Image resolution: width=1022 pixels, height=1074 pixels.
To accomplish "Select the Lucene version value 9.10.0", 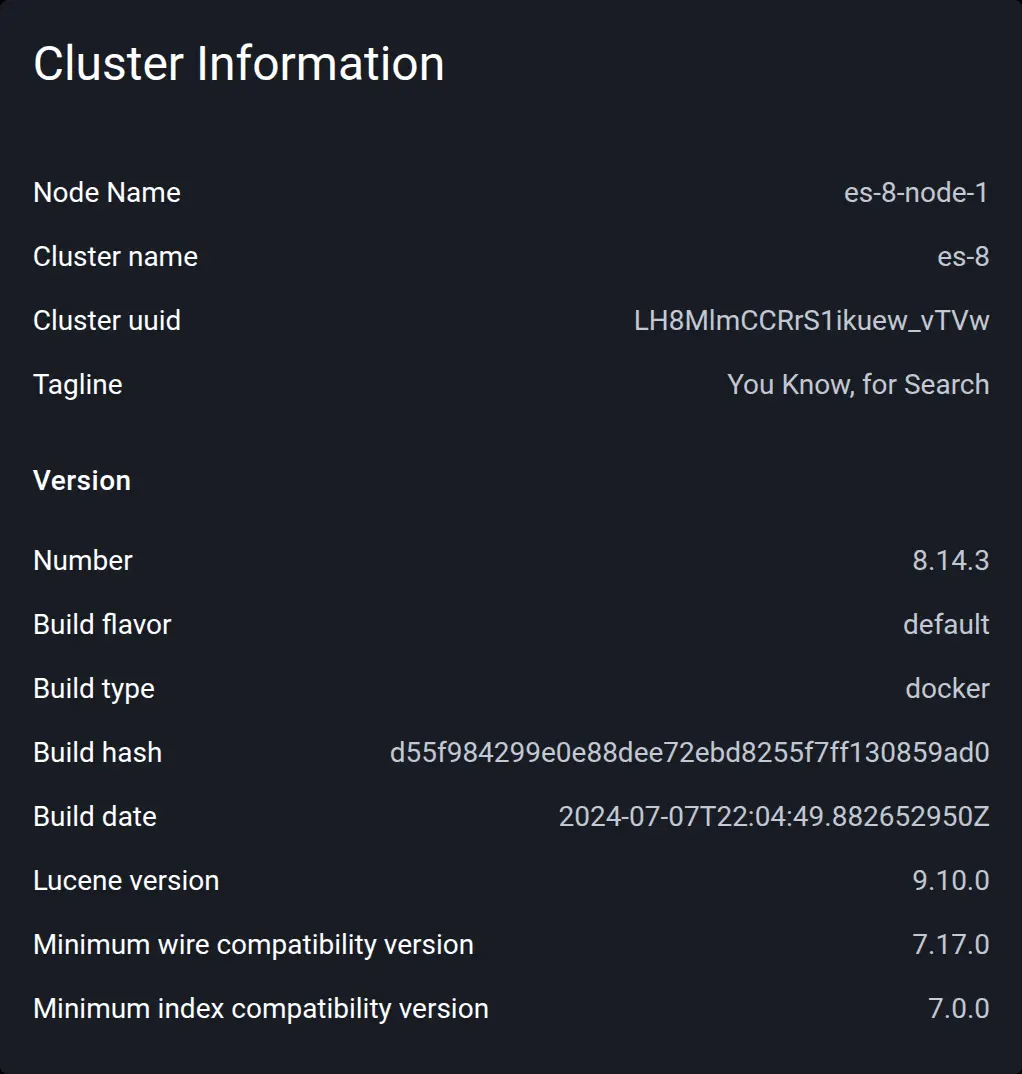I will click(x=951, y=881).
